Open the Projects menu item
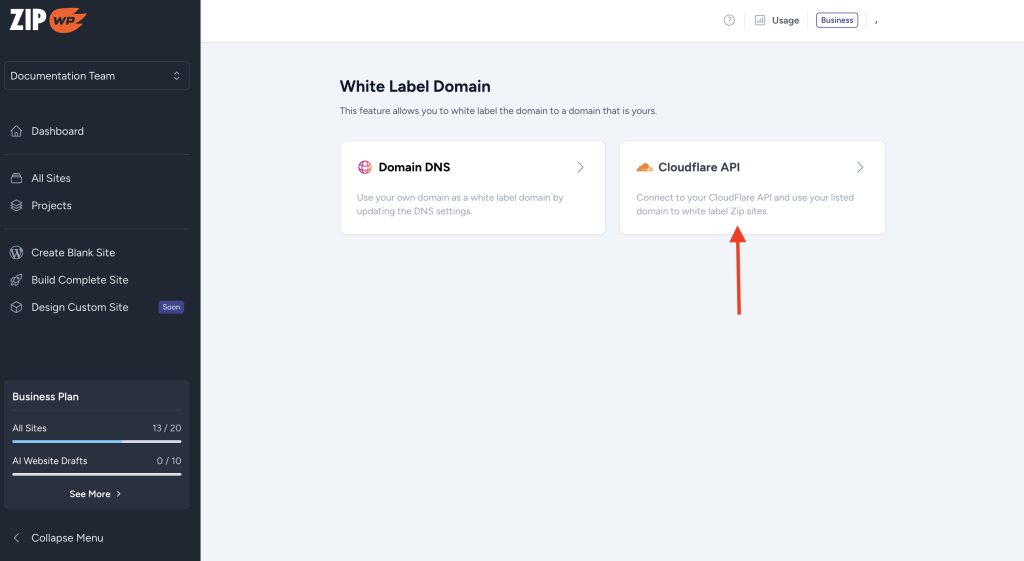 [x=51, y=205]
